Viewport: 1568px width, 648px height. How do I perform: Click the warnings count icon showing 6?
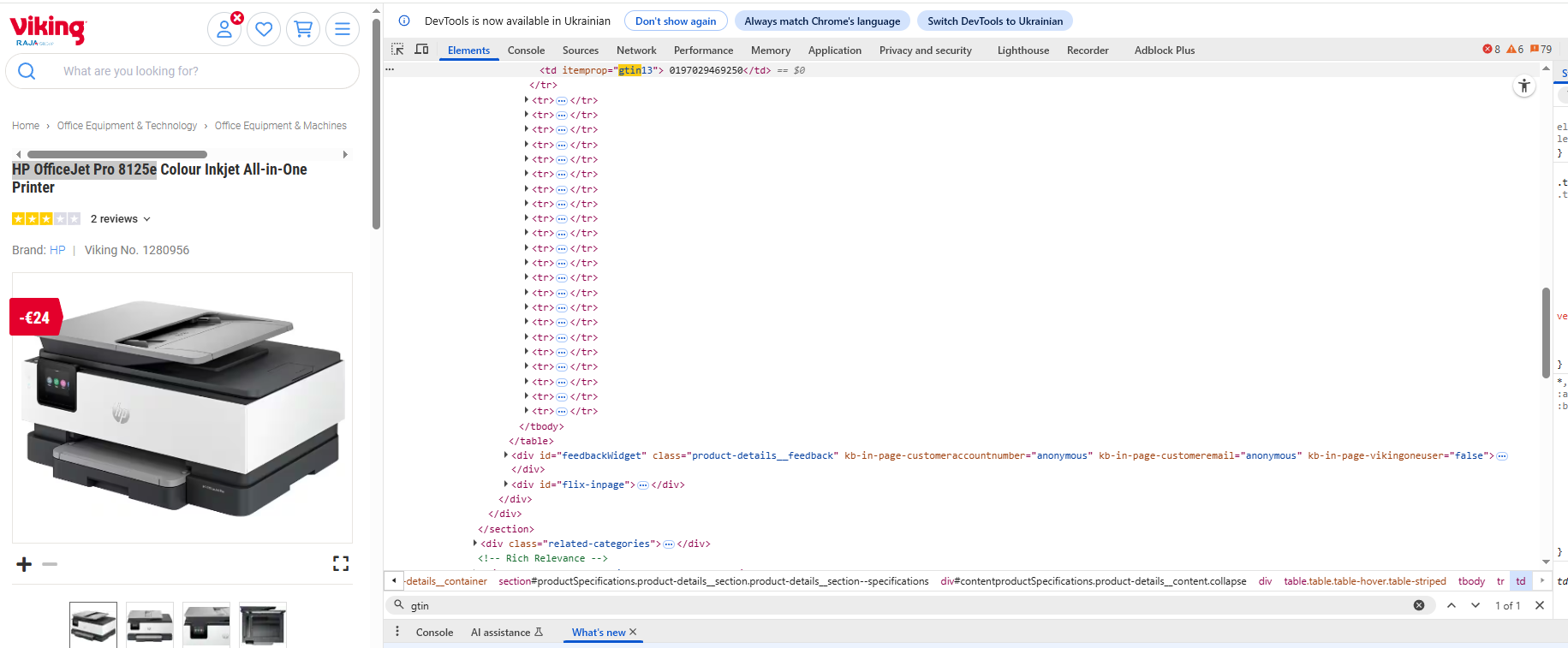1515,50
